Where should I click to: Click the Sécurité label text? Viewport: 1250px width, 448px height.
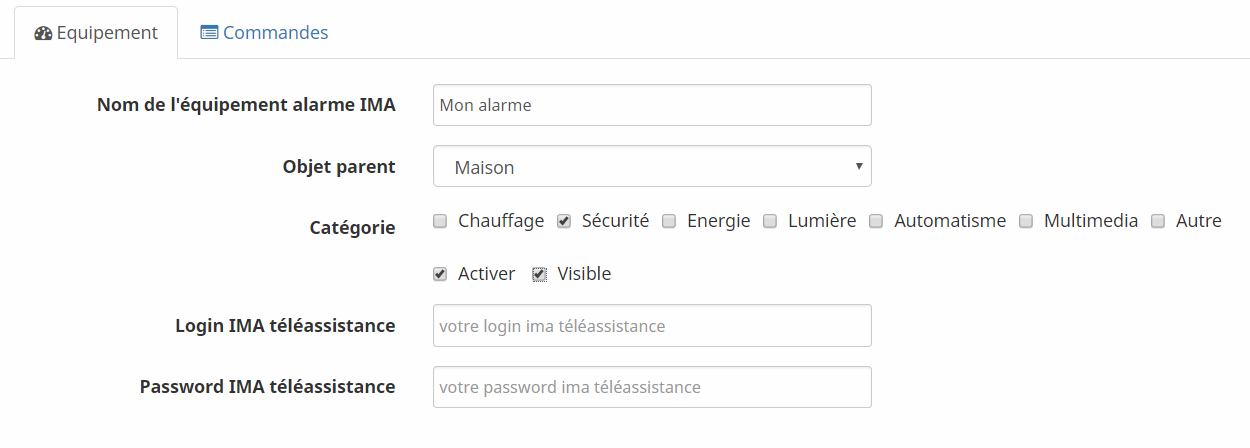[x=615, y=221]
